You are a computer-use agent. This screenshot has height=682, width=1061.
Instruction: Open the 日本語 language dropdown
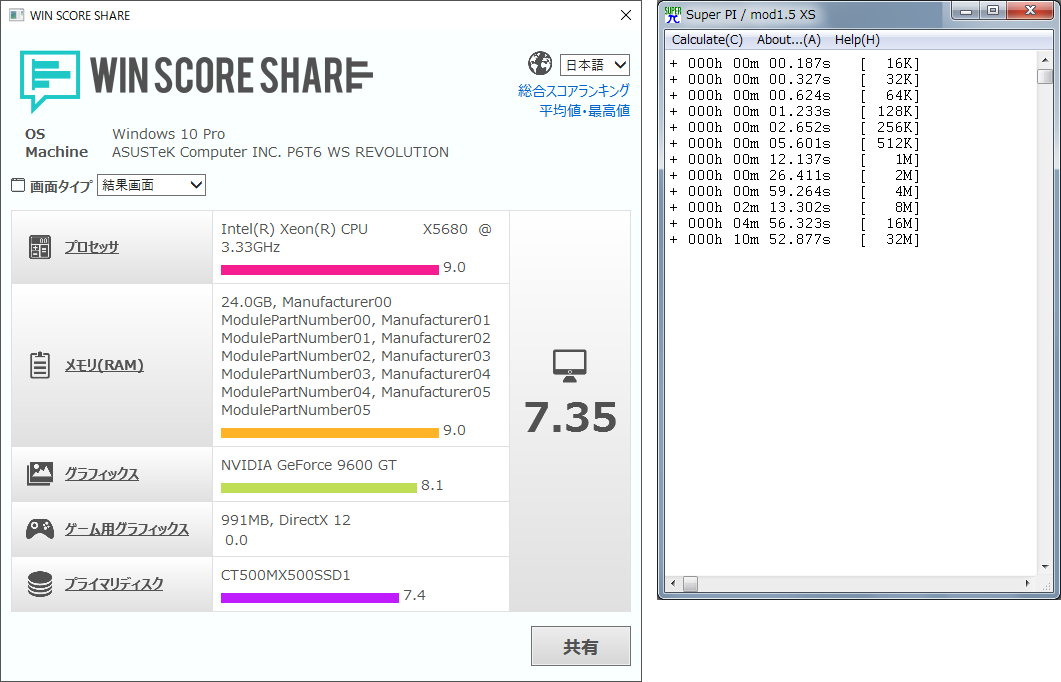(x=595, y=65)
